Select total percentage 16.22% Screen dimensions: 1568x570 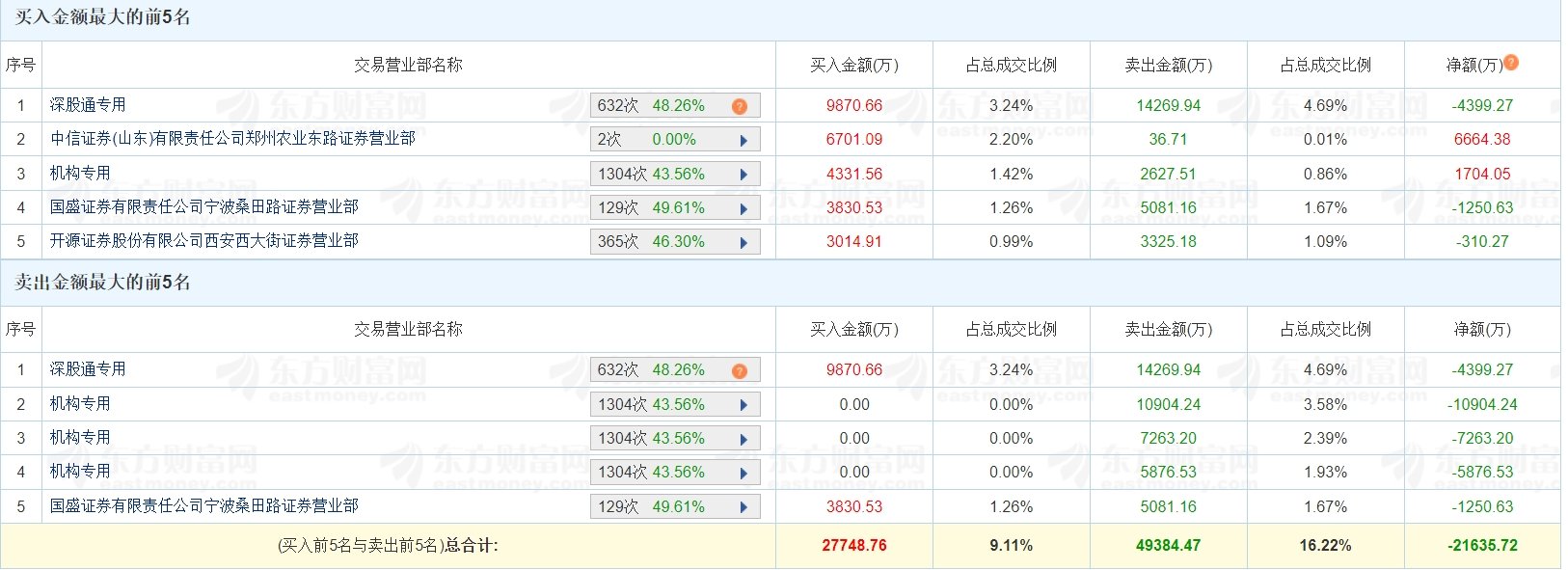point(1326,546)
